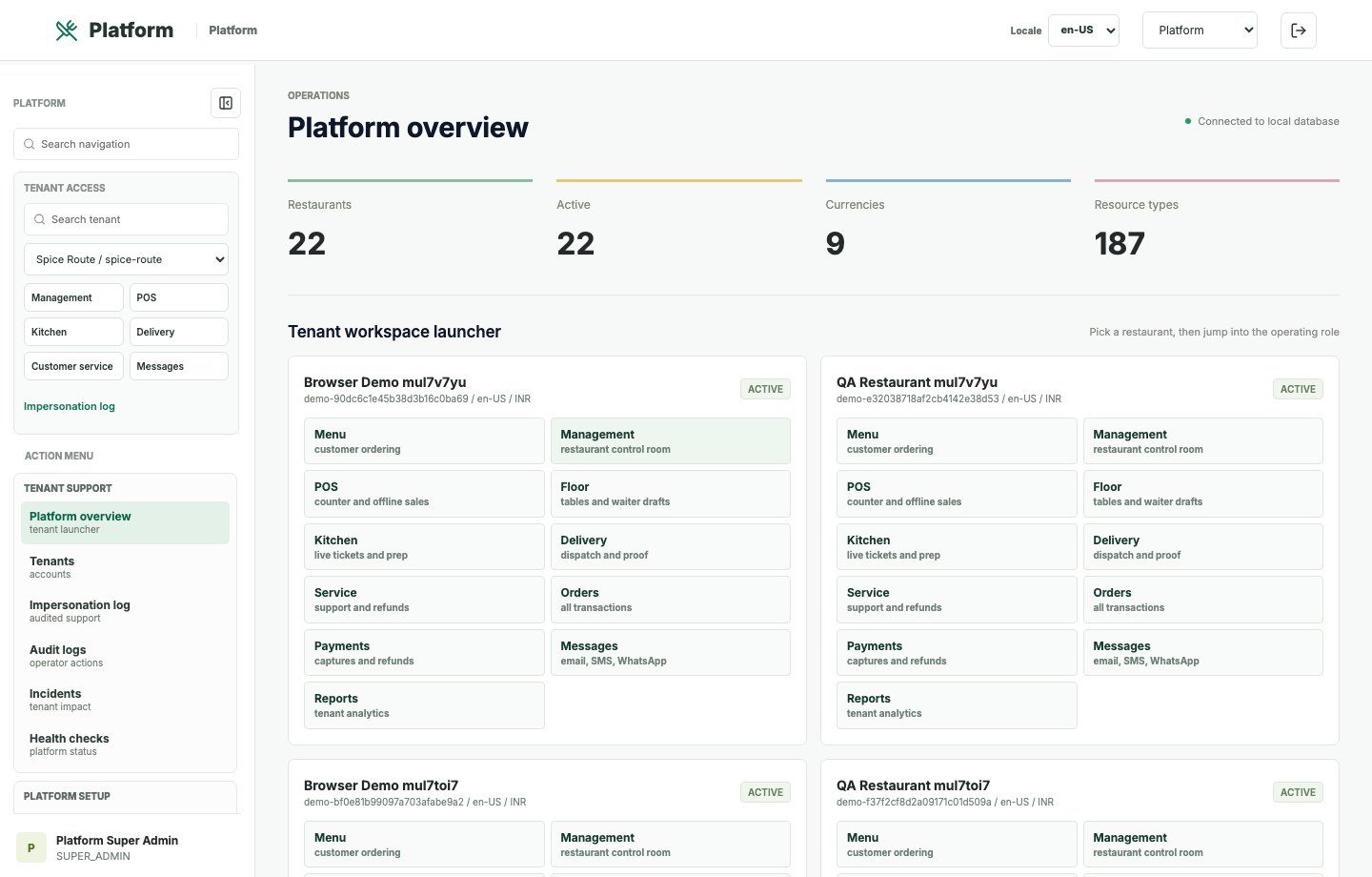Click the Search navigation field

[x=126, y=144]
